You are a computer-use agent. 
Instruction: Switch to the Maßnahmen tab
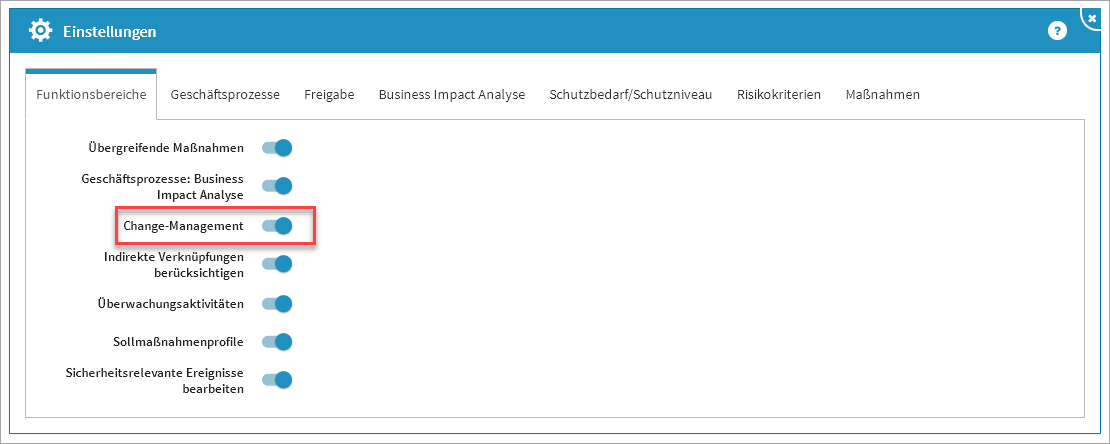(x=882, y=95)
